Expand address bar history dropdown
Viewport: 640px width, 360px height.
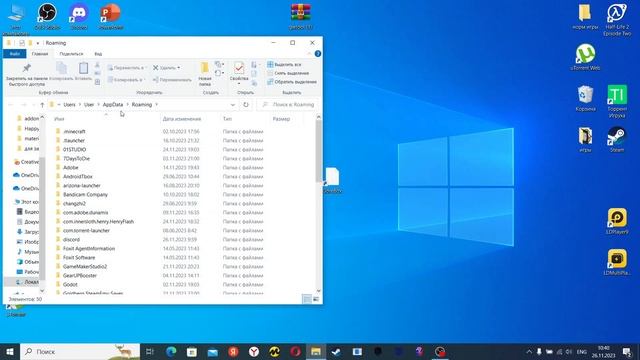click(233, 105)
